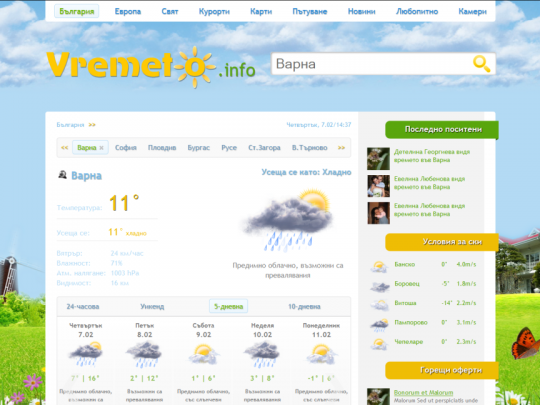The width and height of the screenshot is (540, 405).
Task: Open the Любопитно navigation menu item
Action: (417, 11)
